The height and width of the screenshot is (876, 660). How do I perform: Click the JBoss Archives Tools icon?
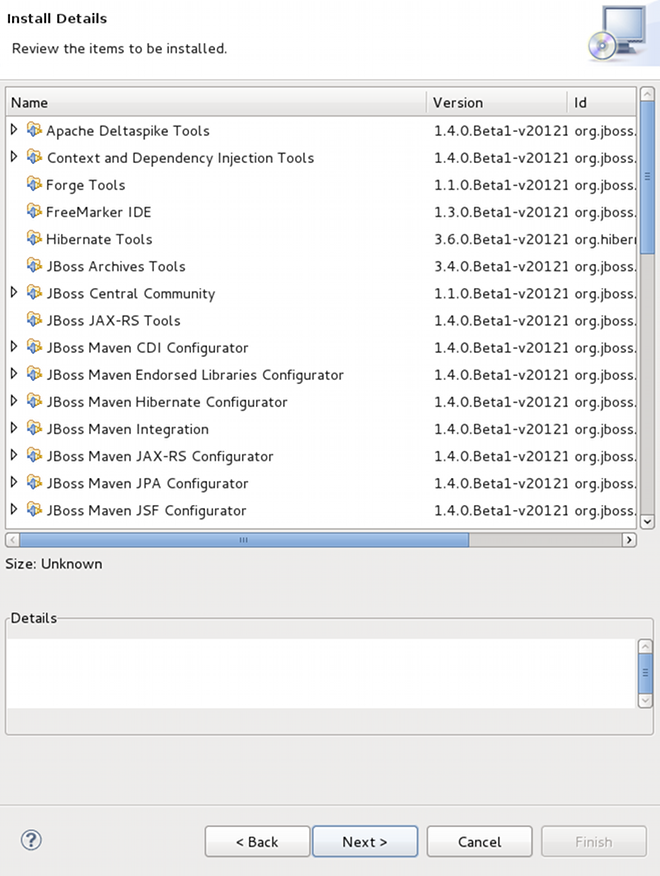(x=34, y=266)
